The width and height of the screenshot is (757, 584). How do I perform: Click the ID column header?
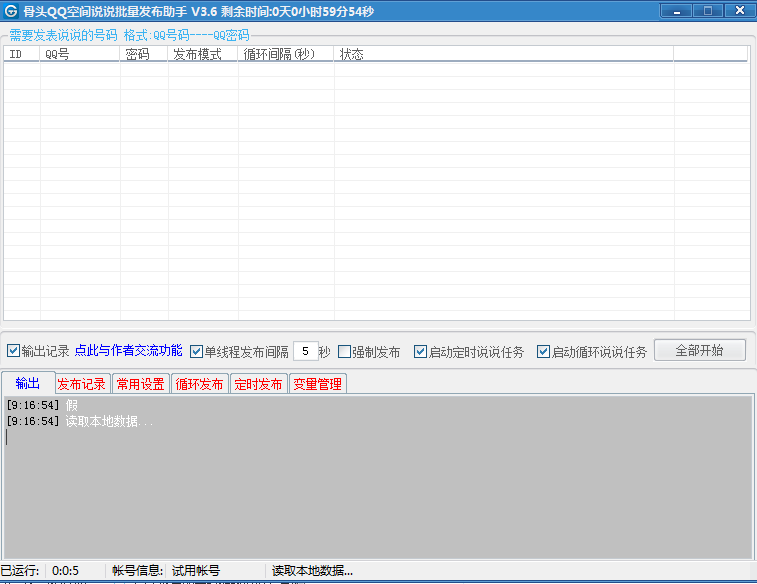tap(22, 54)
